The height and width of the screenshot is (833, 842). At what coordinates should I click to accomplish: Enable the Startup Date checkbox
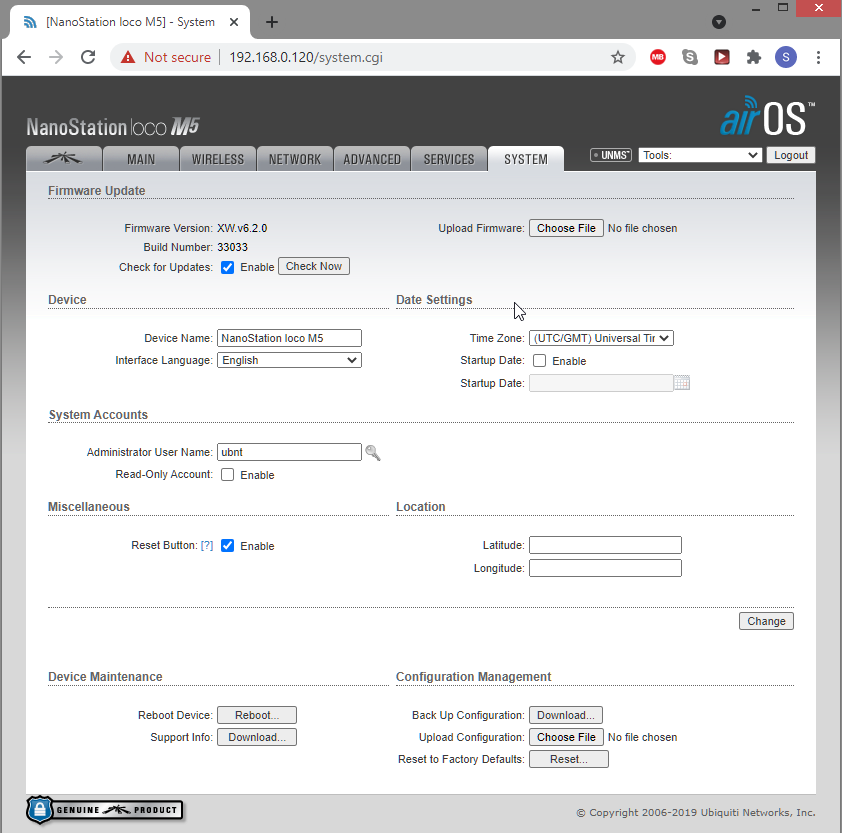(540, 360)
